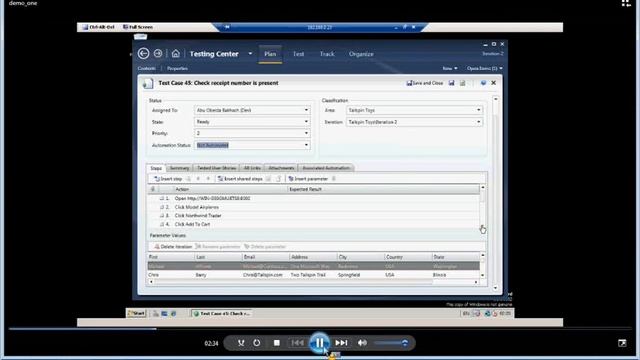Viewport: 640px width, 360px height.
Task: Open the Test Case 45 taskbar item
Action: click(222, 313)
